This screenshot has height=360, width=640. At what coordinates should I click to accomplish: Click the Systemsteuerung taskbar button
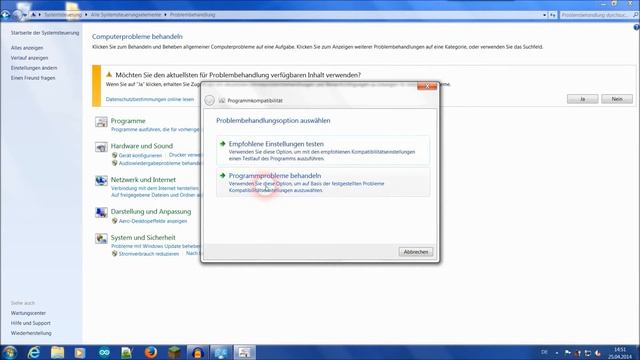[x=221, y=353]
